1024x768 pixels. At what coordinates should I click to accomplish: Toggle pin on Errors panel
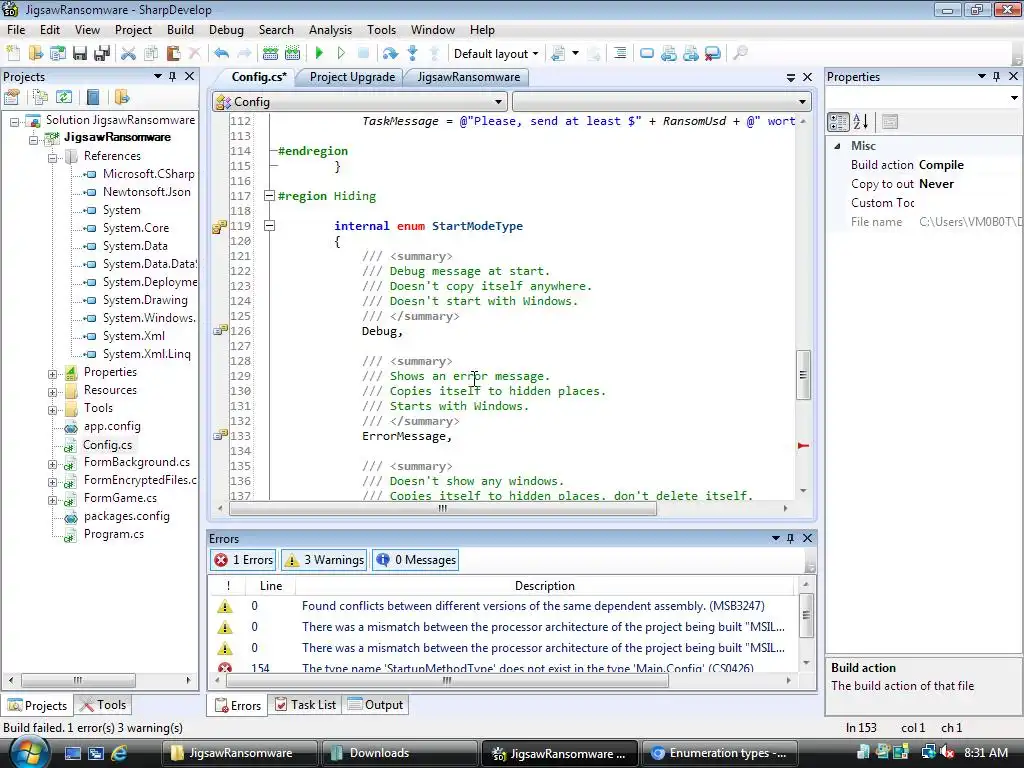pyautogui.click(x=790, y=538)
